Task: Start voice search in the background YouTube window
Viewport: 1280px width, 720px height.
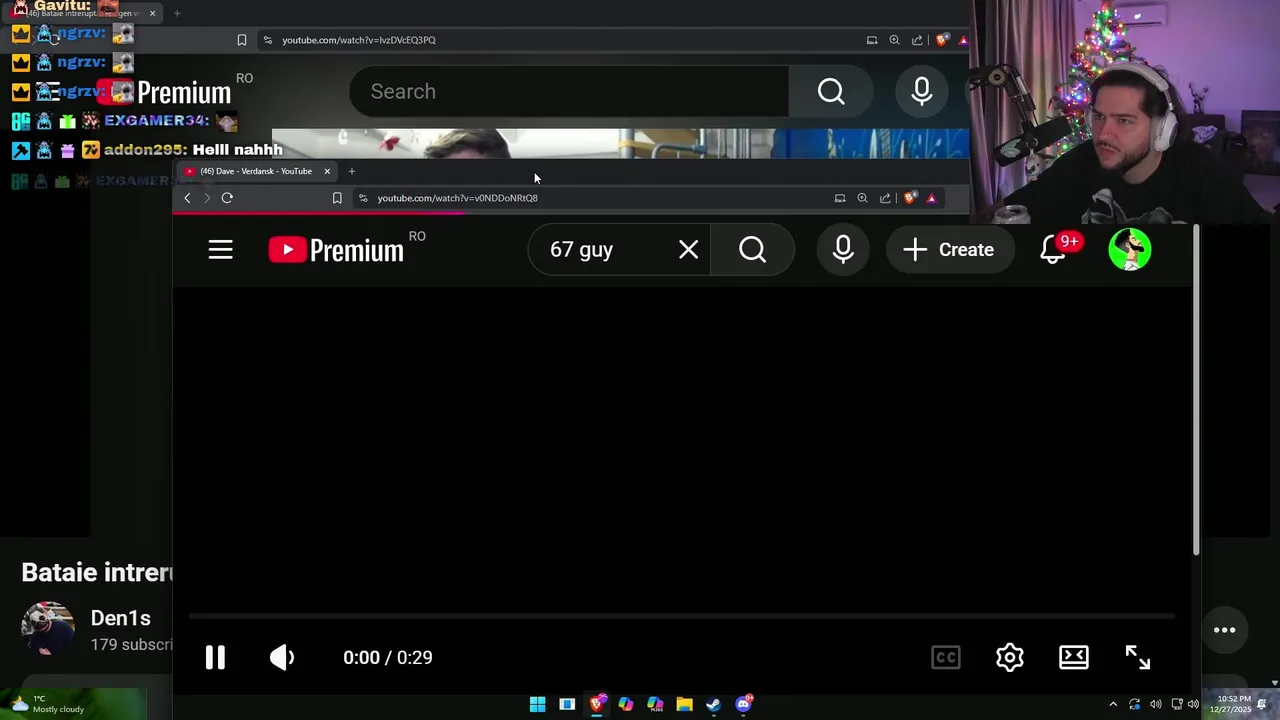Action: [922, 92]
